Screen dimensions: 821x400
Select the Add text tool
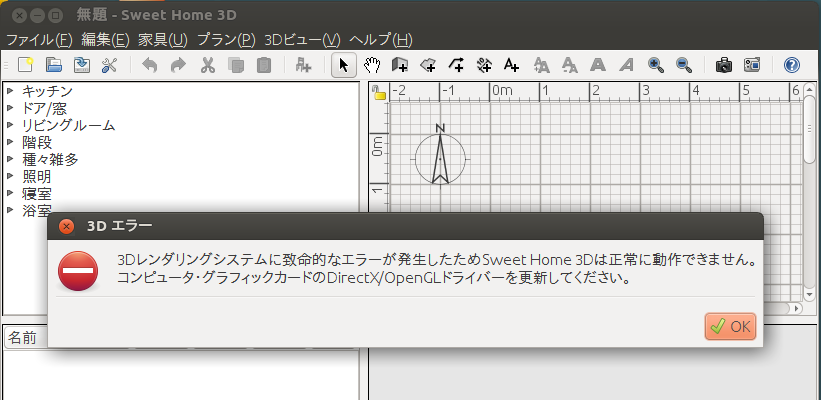pos(511,65)
